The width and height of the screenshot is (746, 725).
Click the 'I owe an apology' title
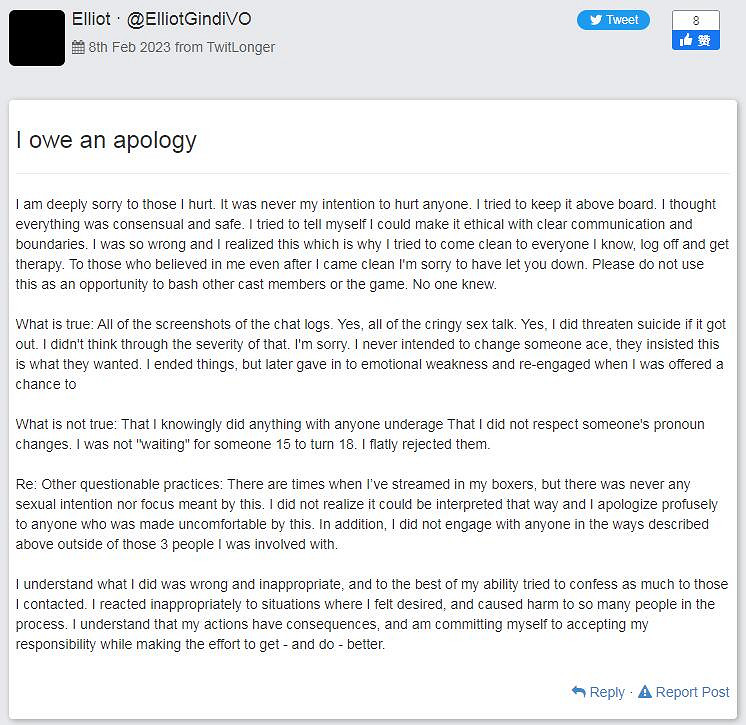point(106,139)
